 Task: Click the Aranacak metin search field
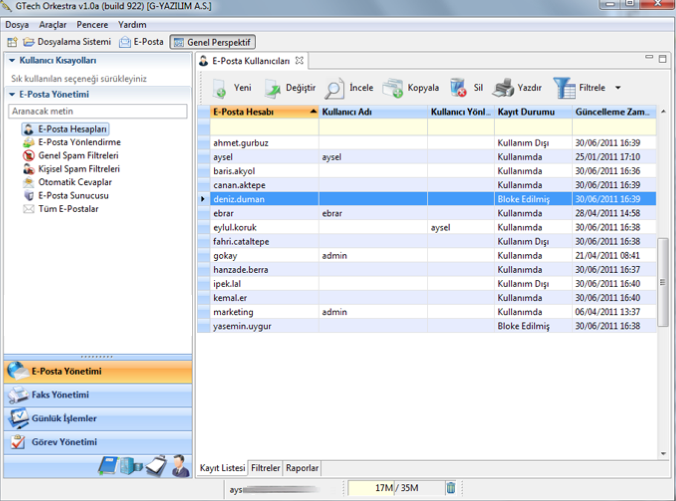point(97,111)
